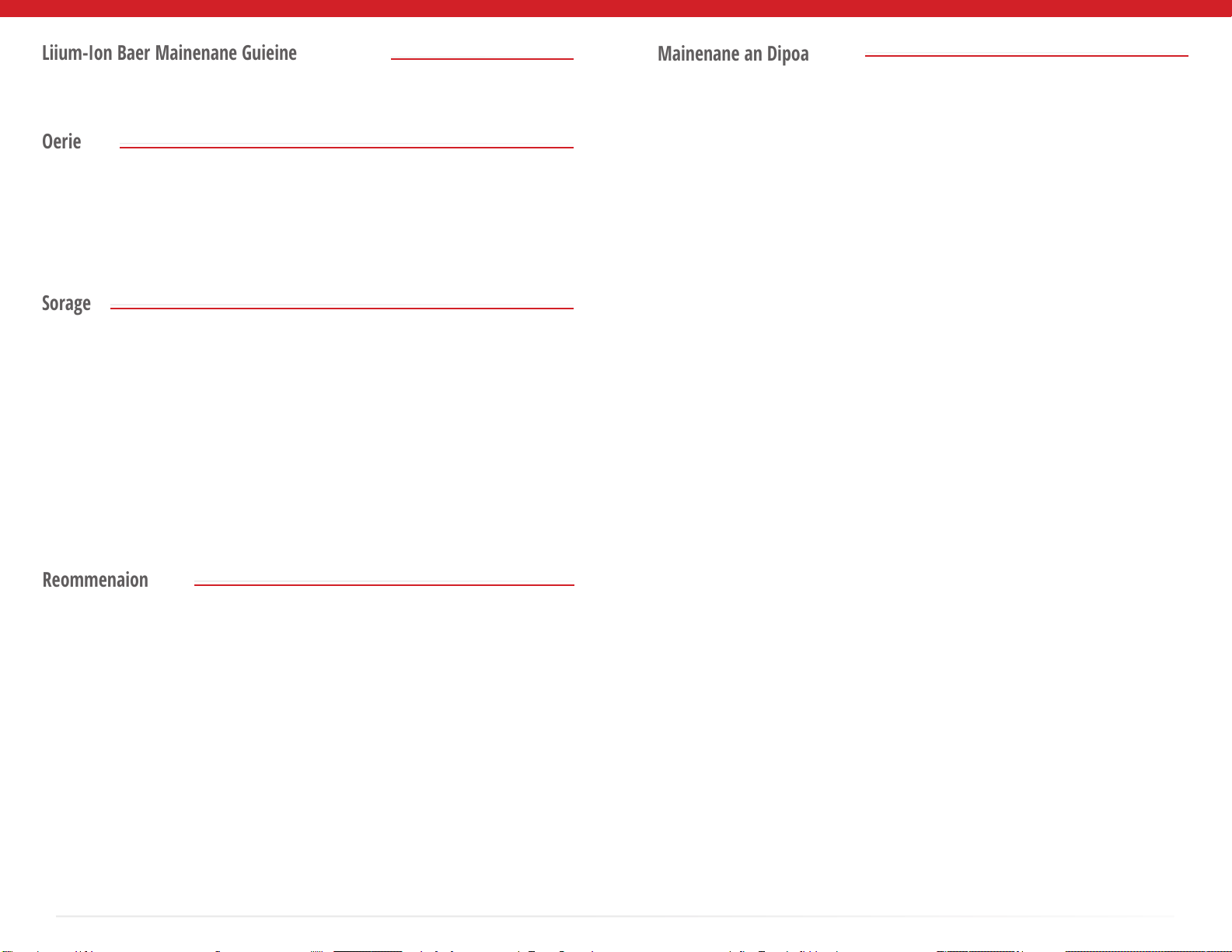Click the 'Mainenane an Dipoa' heading
Screen dimensions: 1232x952
tap(733, 54)
